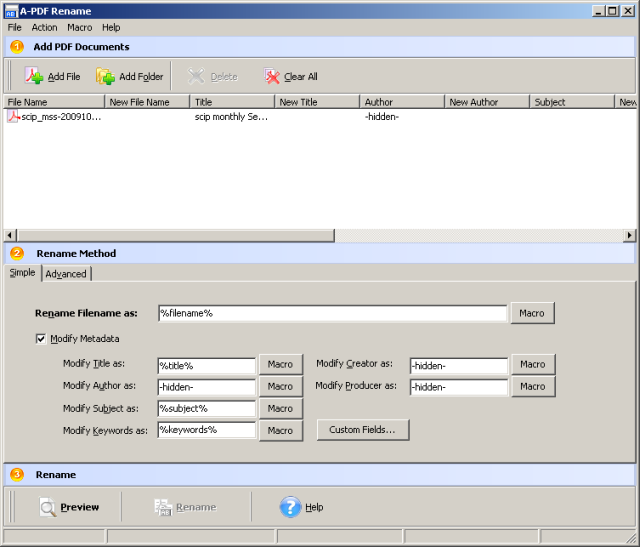Click the Author column header
Screen dimensions: 640x547
[x=402, y=102]
